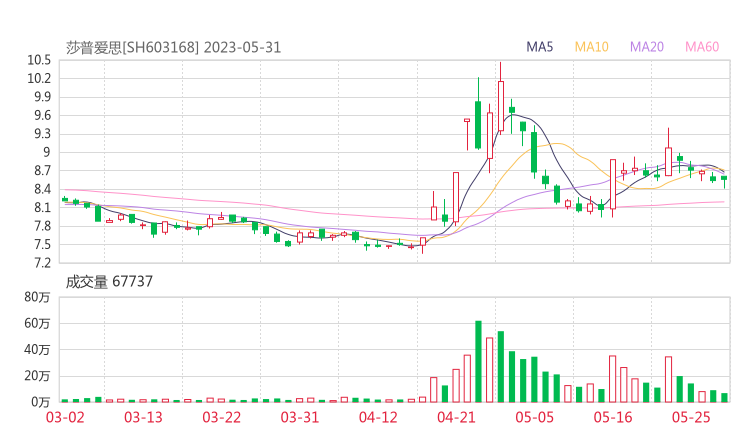Viewport: 740px width, 440px height.
Task: Click the date 2023-05-31 in header
Action: pos(244,47)
